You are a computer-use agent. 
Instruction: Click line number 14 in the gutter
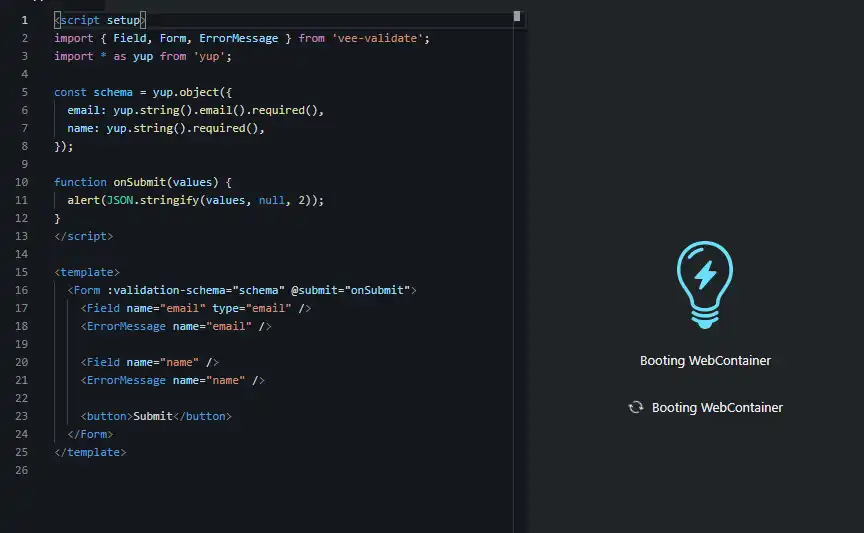click(x=21, y=254)
